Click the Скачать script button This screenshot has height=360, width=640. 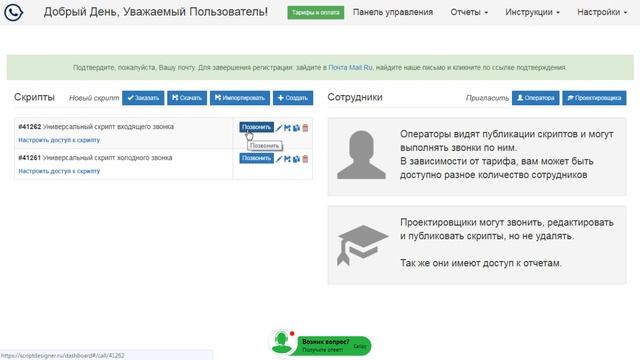pos(187,98)
